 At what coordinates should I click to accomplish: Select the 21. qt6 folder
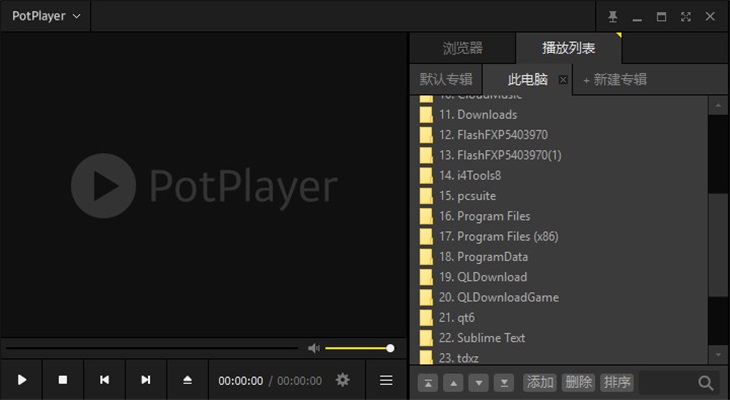559,318
